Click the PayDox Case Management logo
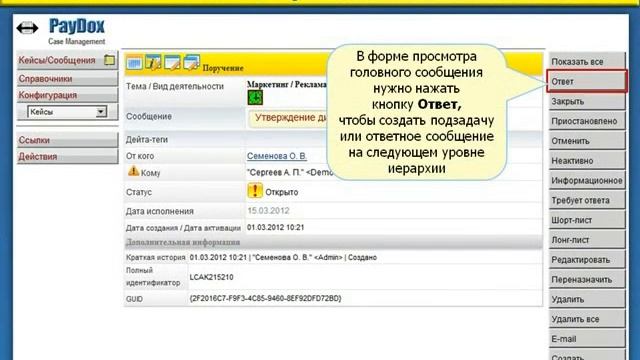640x360 pixels. pos(77,31)
